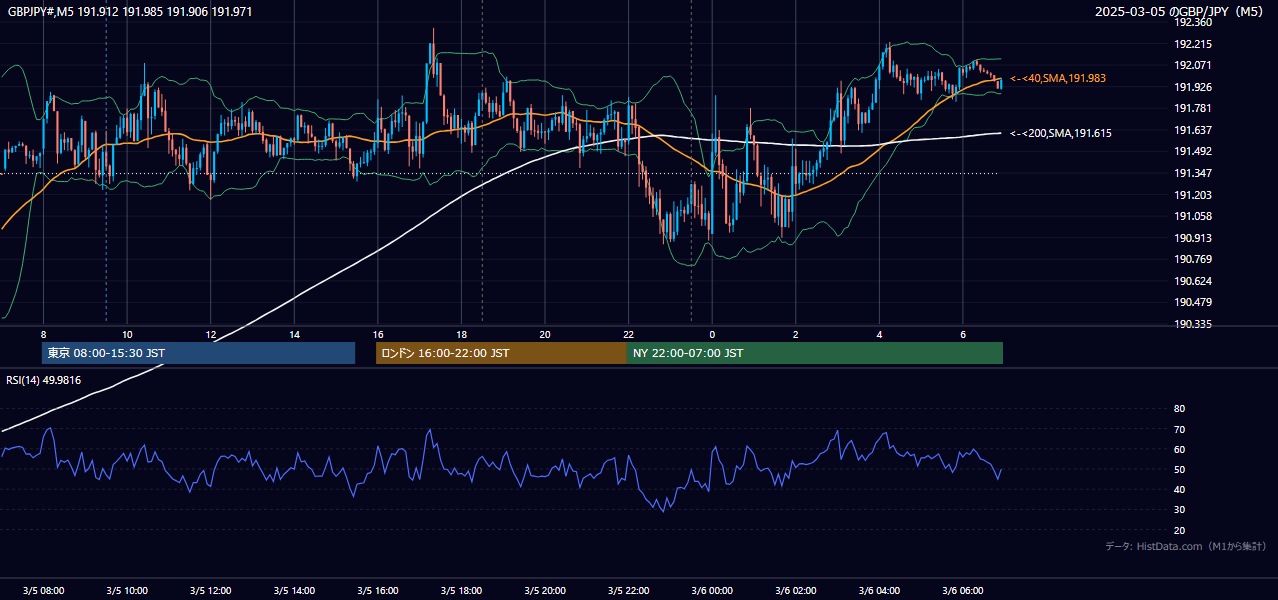Click hour tick label 22 under price chart
The height and width of the screenshot is (600, 1278).
pyautogui.click(x=628, y=334)
